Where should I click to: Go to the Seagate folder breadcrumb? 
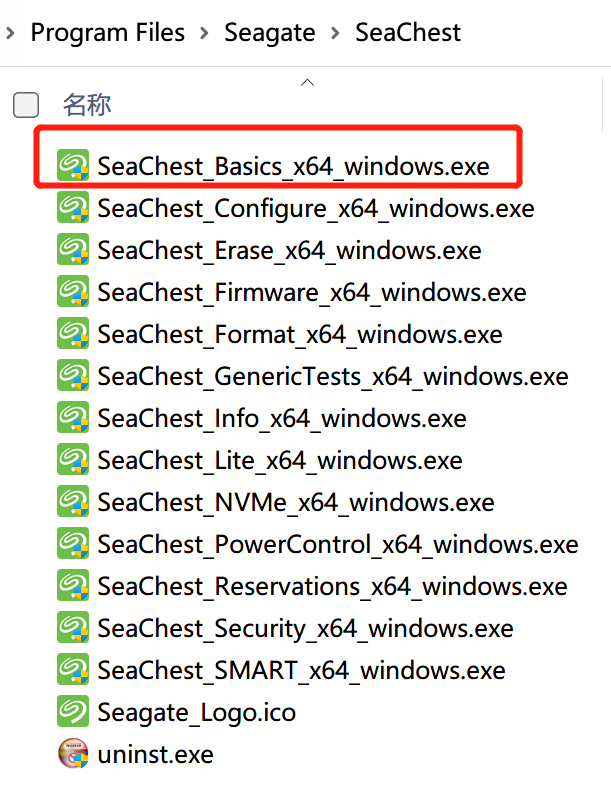pos(269,33)
